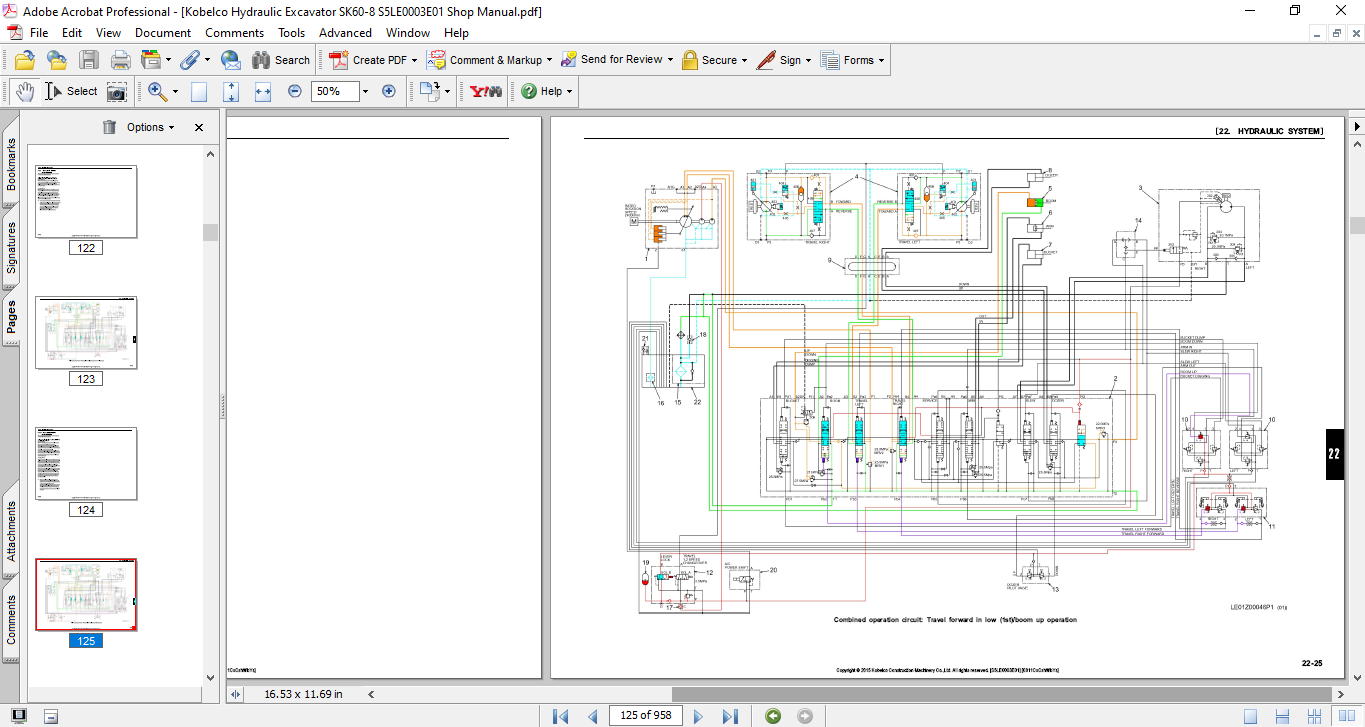Screen dimensions: 1365x727
Task: Click the Open file folder icon
Action: pos(25,60)
